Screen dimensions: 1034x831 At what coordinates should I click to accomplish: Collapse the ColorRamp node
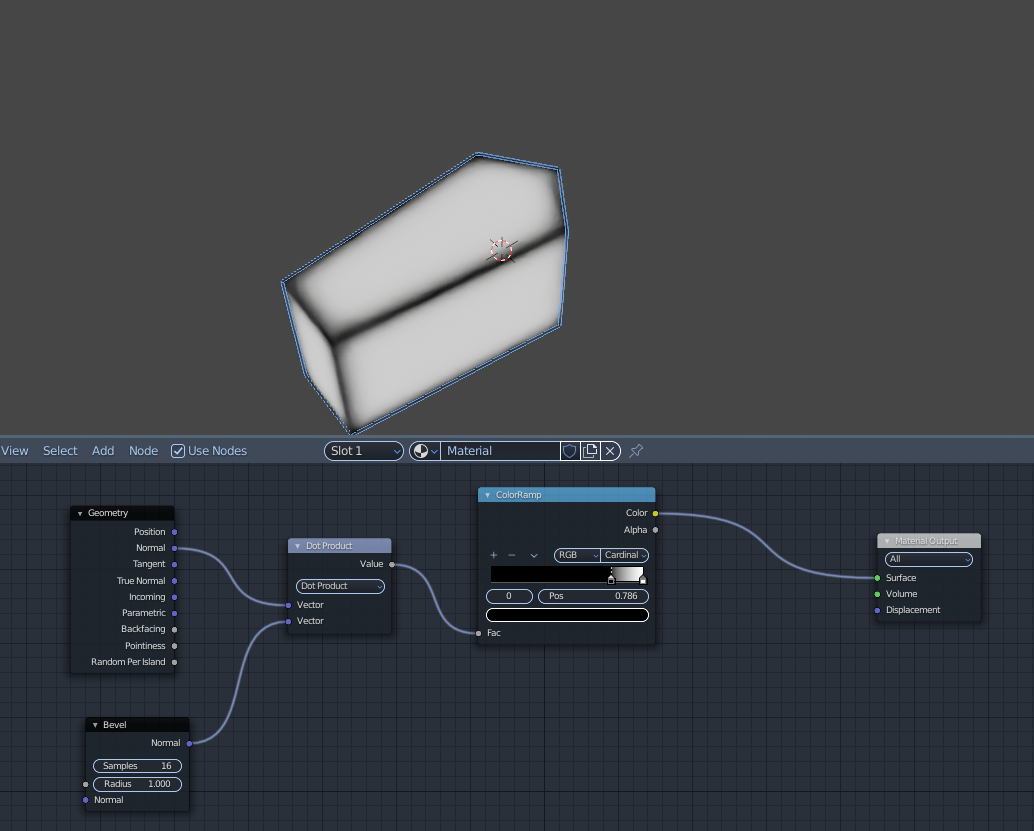click(x=487, y=495)
